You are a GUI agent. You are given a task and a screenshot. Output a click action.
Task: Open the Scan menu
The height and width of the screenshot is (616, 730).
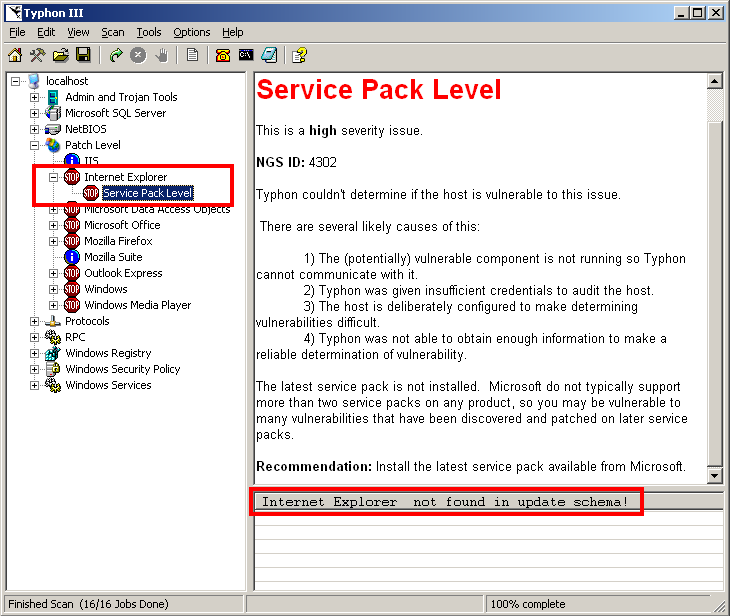(x=113, y=32)
